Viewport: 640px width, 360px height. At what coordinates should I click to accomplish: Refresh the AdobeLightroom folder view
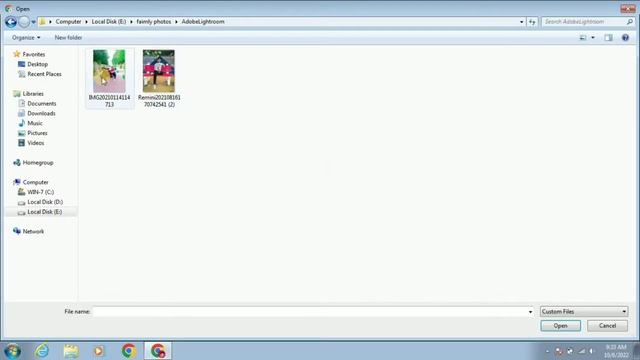point(532,22)
